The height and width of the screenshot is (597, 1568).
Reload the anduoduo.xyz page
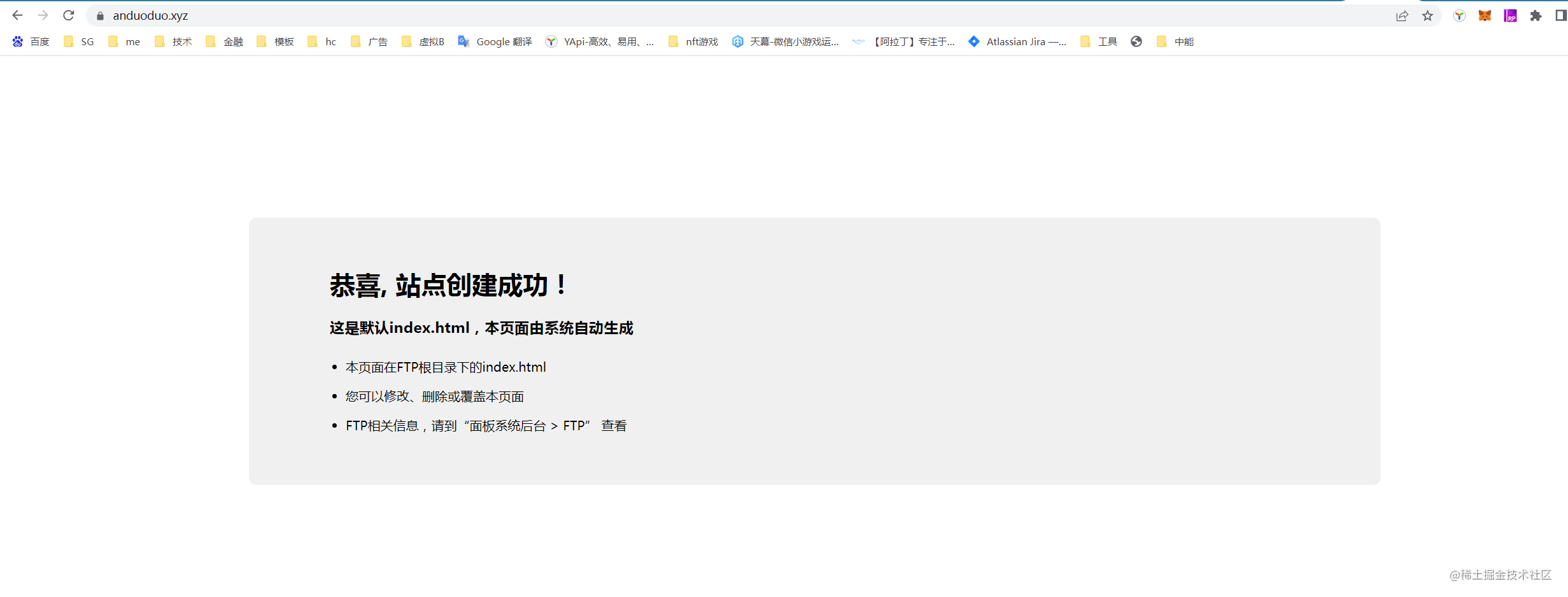[69, 15]
